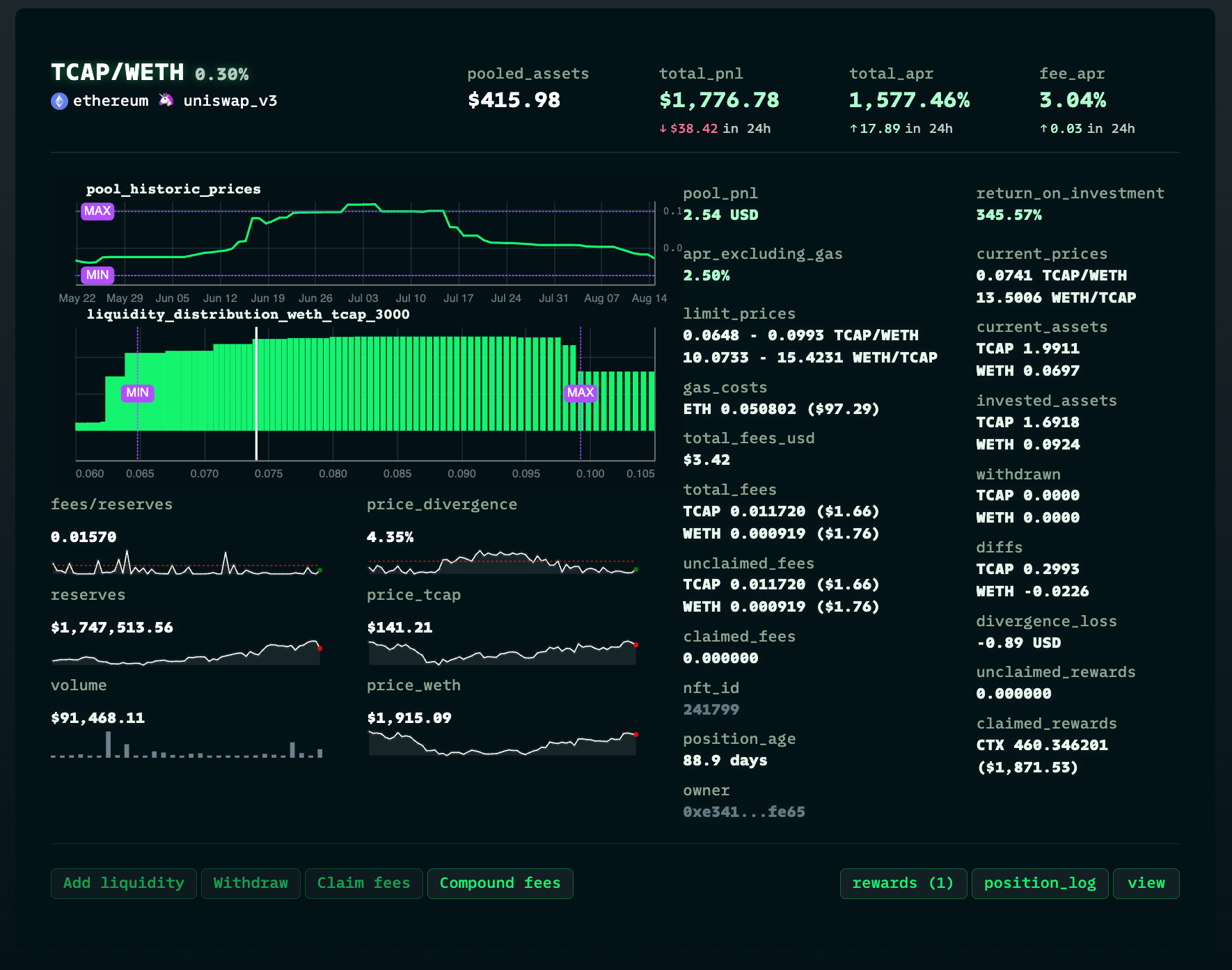This screenshot has width=1232, height=970.
Task: Click the MAX label on historic prices chart
Action: point(97,211)
